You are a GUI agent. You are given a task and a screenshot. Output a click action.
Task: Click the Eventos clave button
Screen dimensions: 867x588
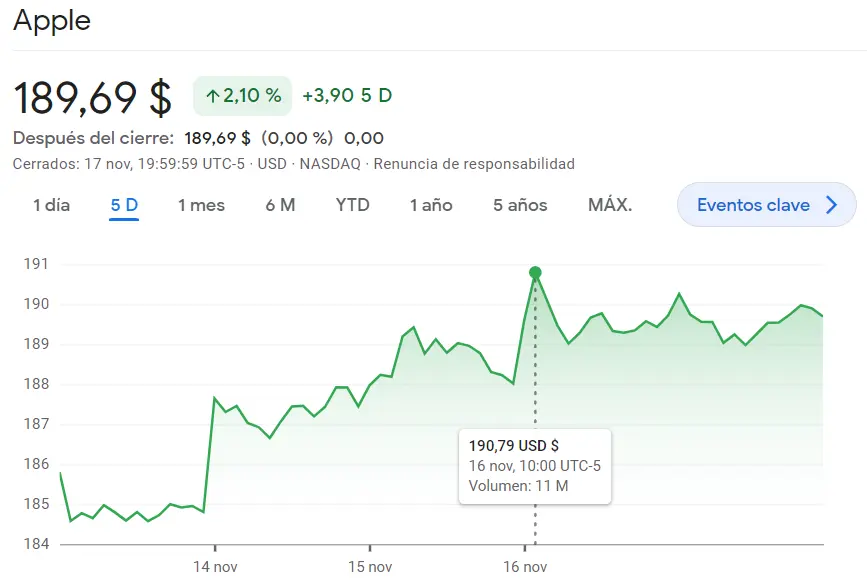pyautogui.click(x=766, y=203)
